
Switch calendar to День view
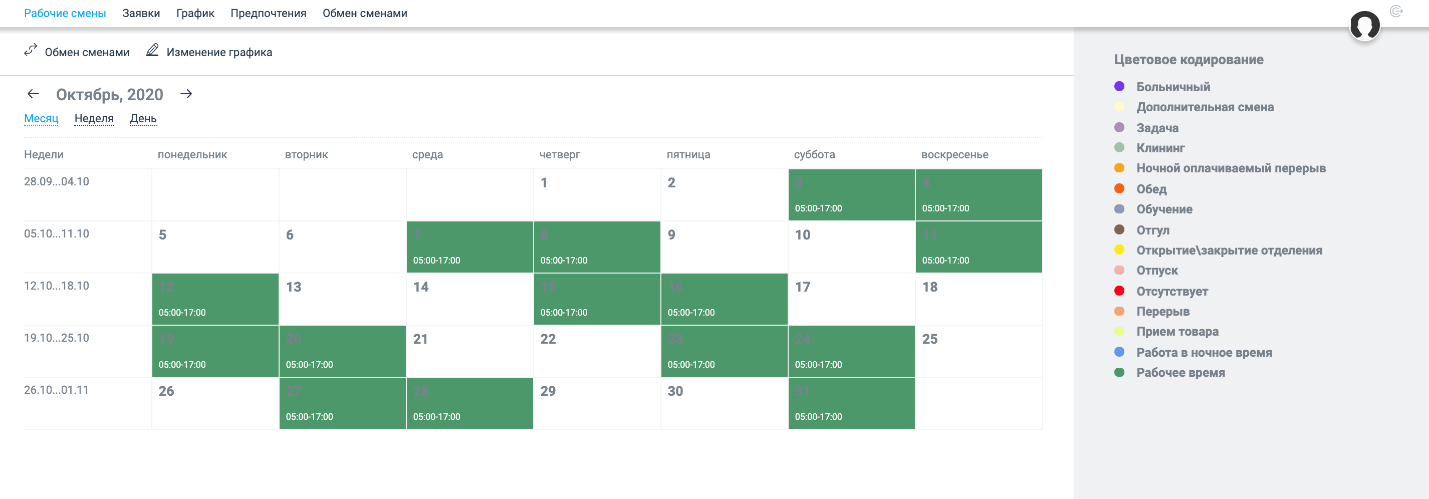pyautogui.click(x=143, y=118)
